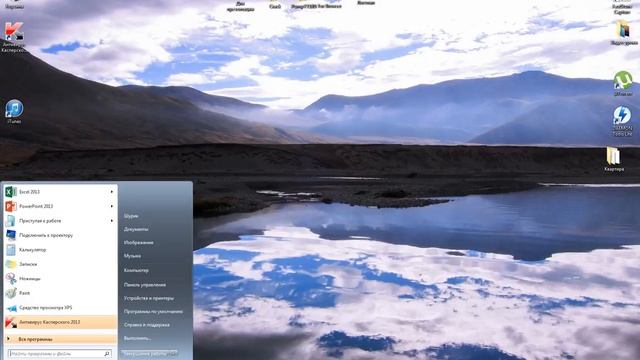Focus the Start menu search programs field
This screenshot has height=360, width=640.
click(x=60, y=353)
